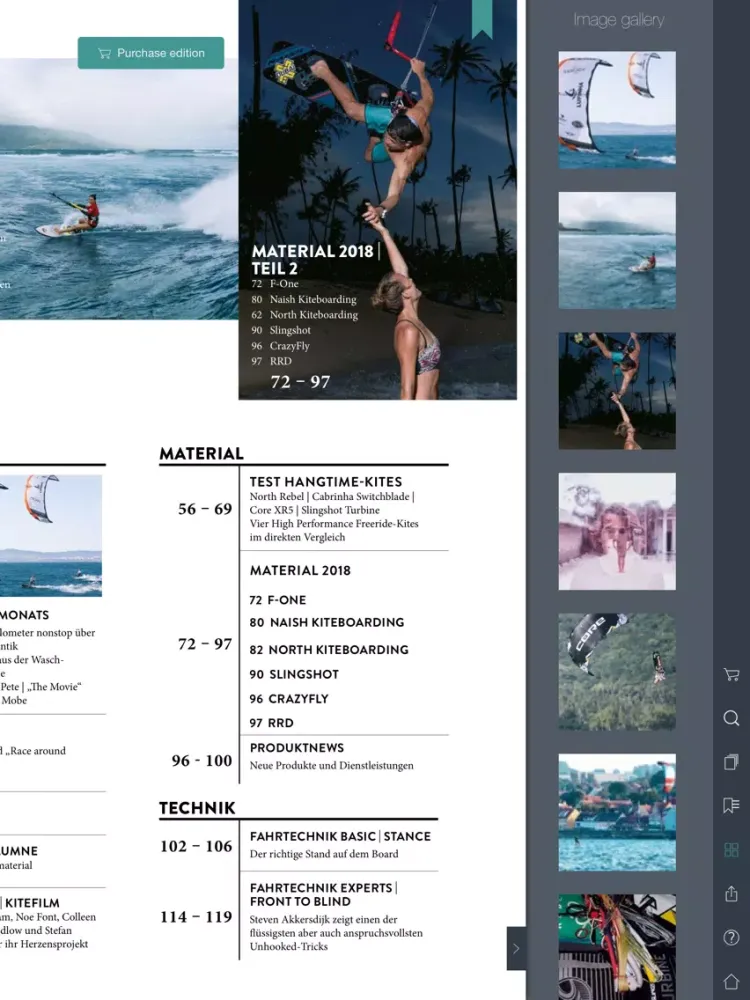Open gallery thumbnail of night kiteboarder jump
The image size is (750, 1000).
tap(617, 390)
